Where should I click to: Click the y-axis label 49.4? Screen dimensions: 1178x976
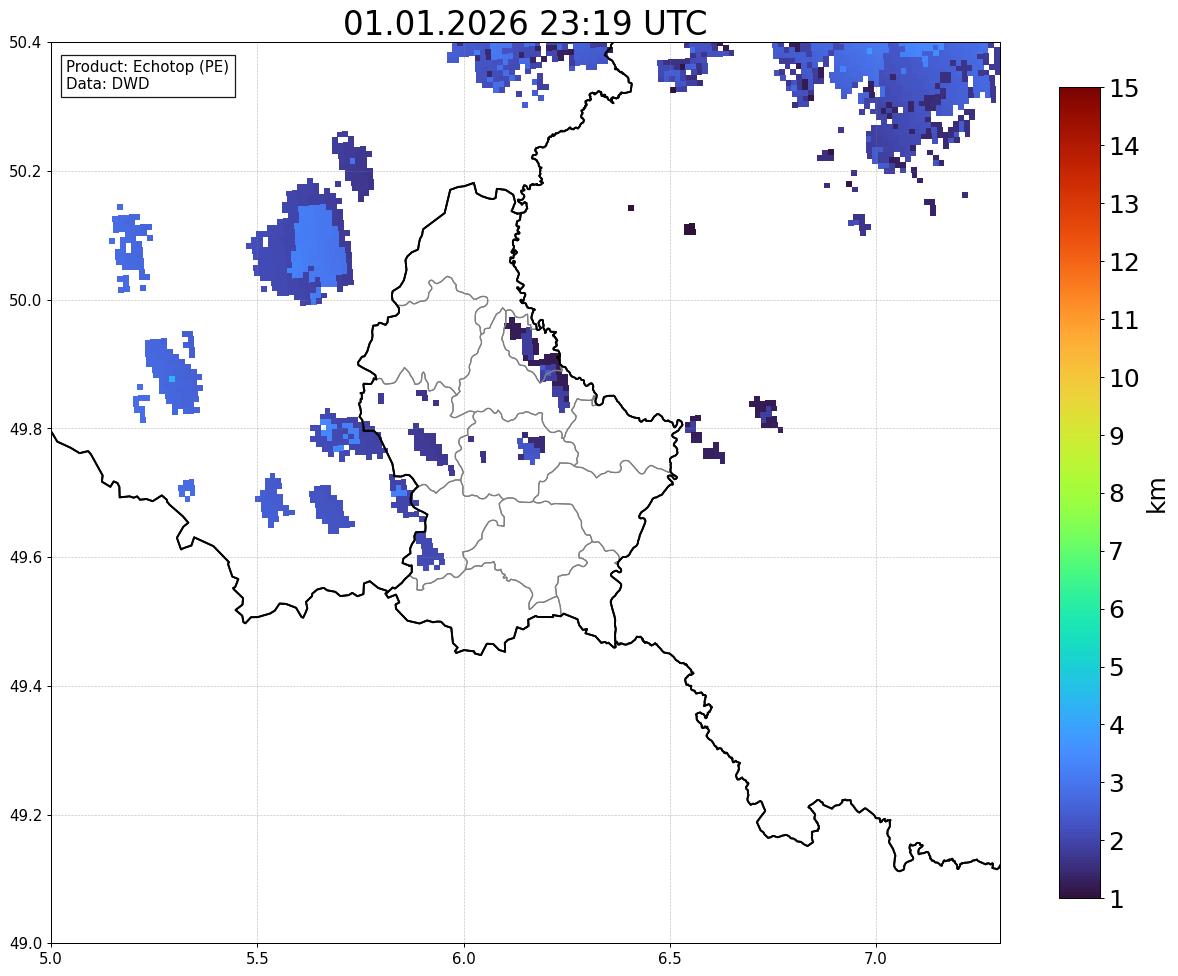[x=25, y=687]
